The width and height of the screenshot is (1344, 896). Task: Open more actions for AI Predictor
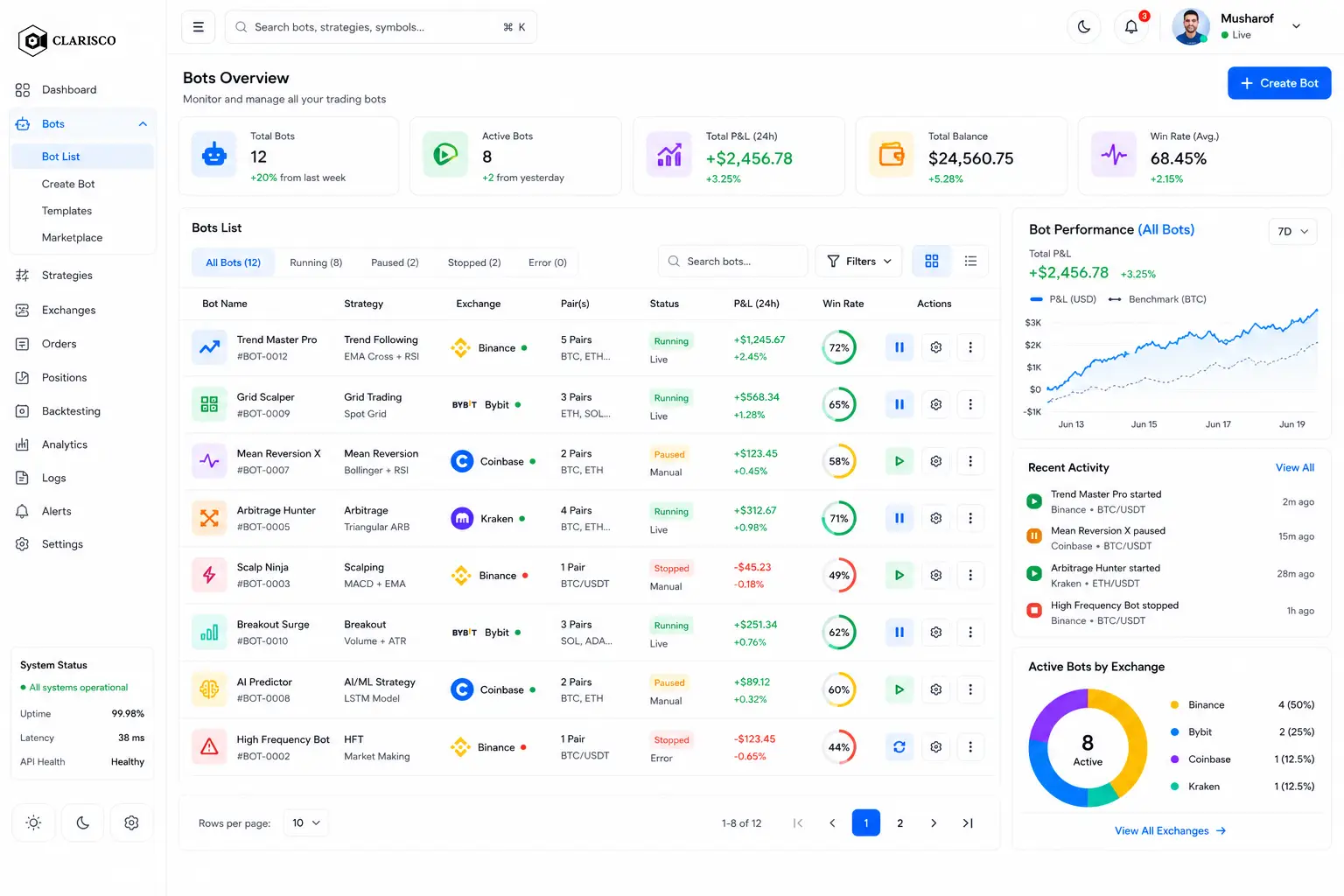click(970, 689)
